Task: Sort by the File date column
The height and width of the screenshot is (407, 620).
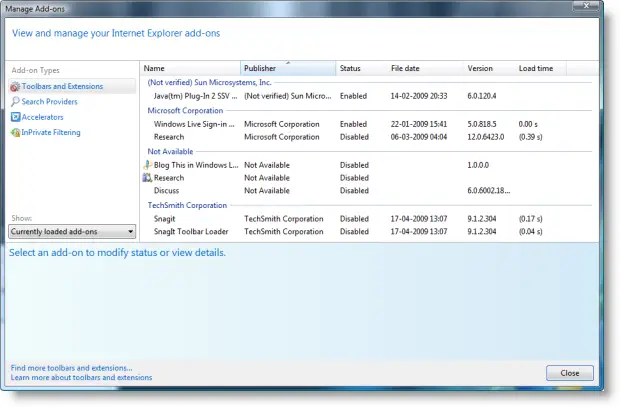Action: [425, 68]
